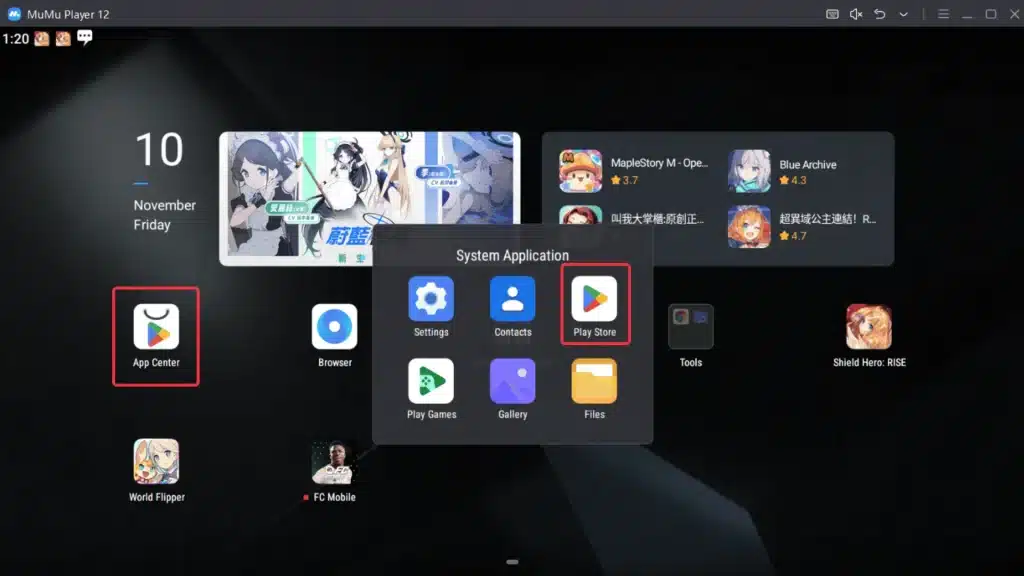Click the System Application folder title
Screen dimensions: 1024x576
[x=512, y=255]
